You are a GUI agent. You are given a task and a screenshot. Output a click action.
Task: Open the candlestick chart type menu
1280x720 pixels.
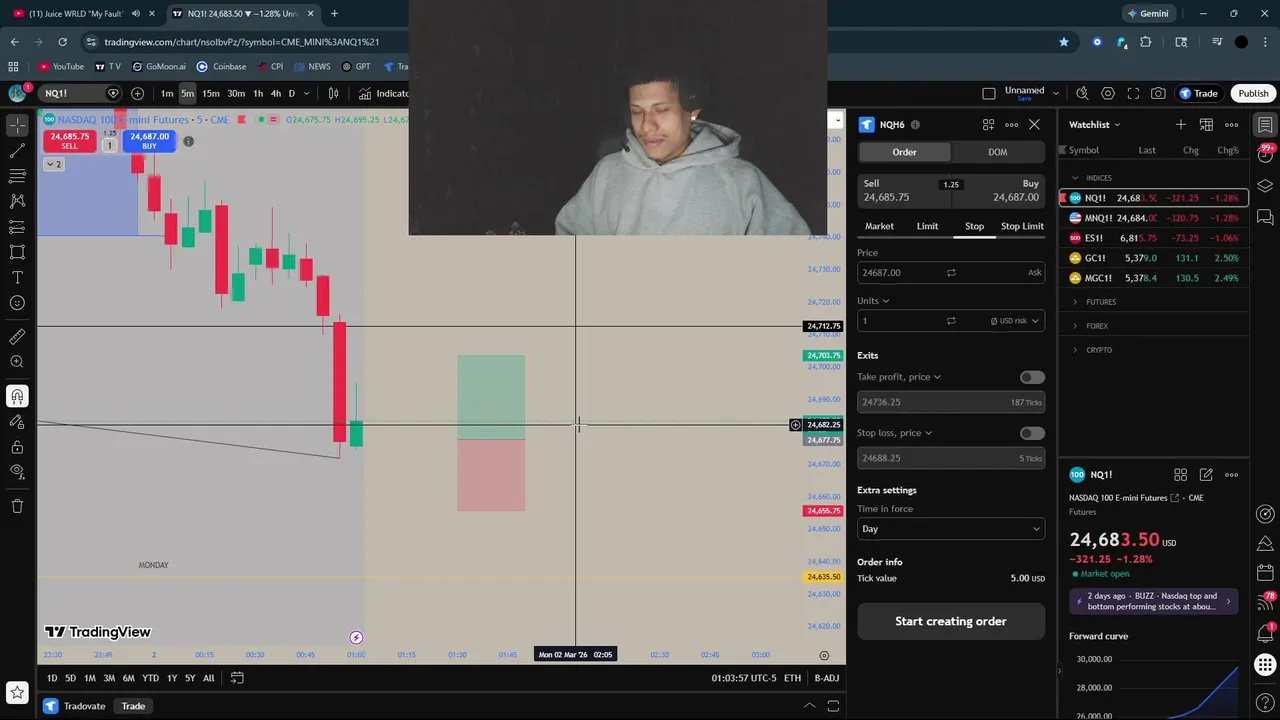click(334, 93)
